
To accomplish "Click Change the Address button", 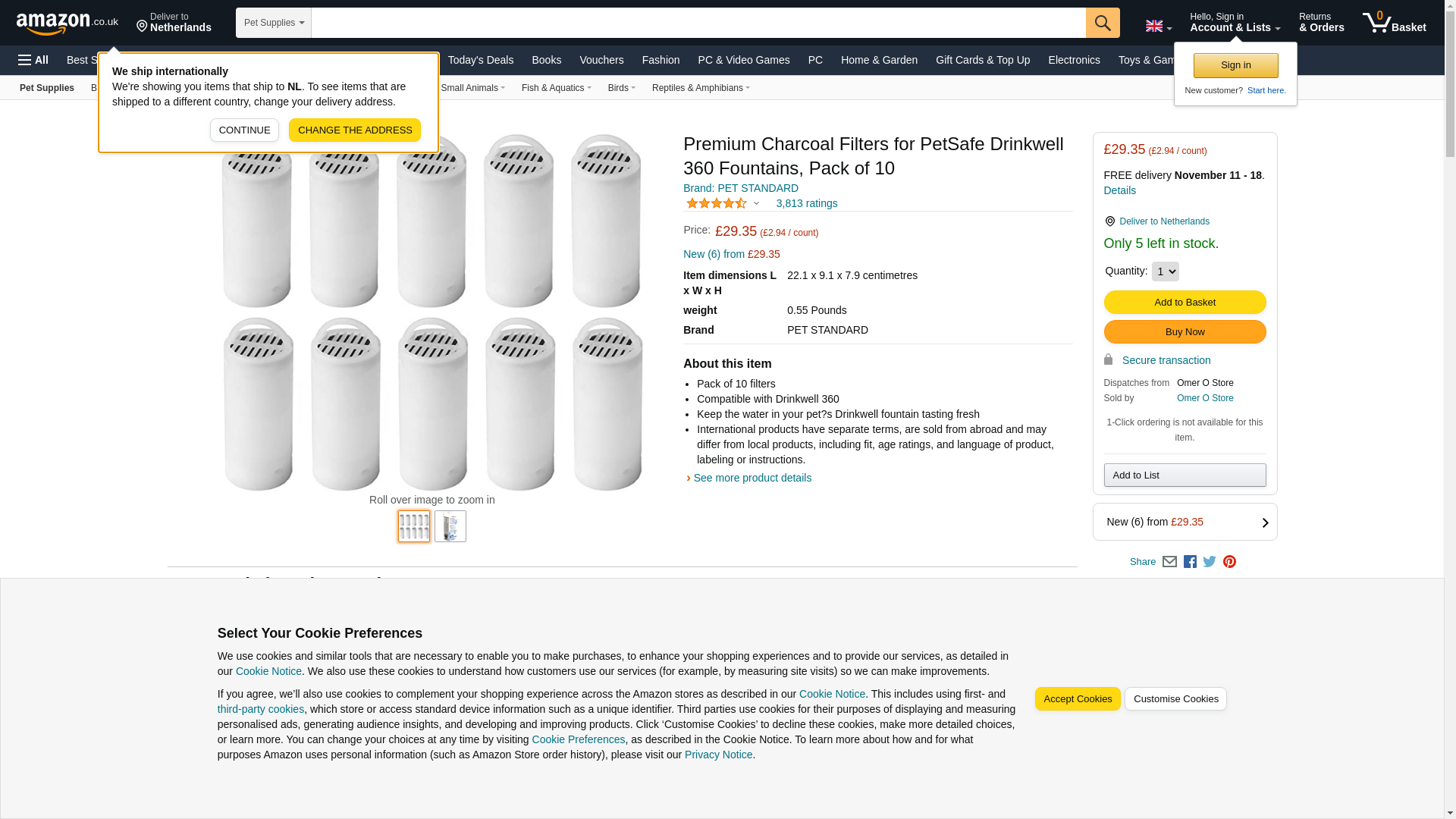I will click(x=354, y=130).
